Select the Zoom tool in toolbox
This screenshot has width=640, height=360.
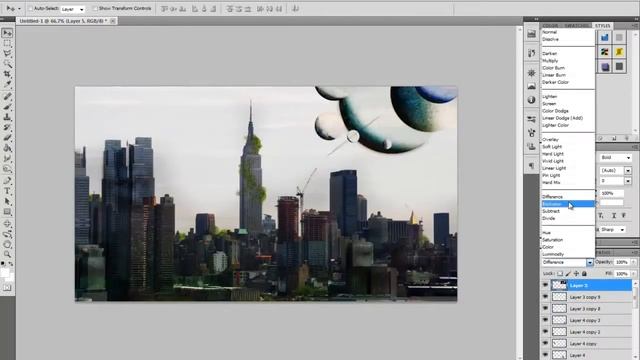7,255
